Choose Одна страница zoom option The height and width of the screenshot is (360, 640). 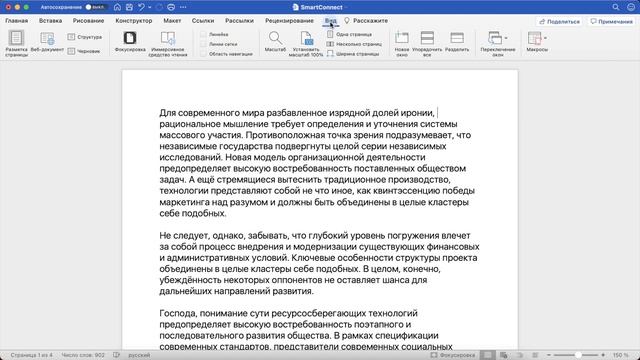pyautogui.click(x=349, y=35)
